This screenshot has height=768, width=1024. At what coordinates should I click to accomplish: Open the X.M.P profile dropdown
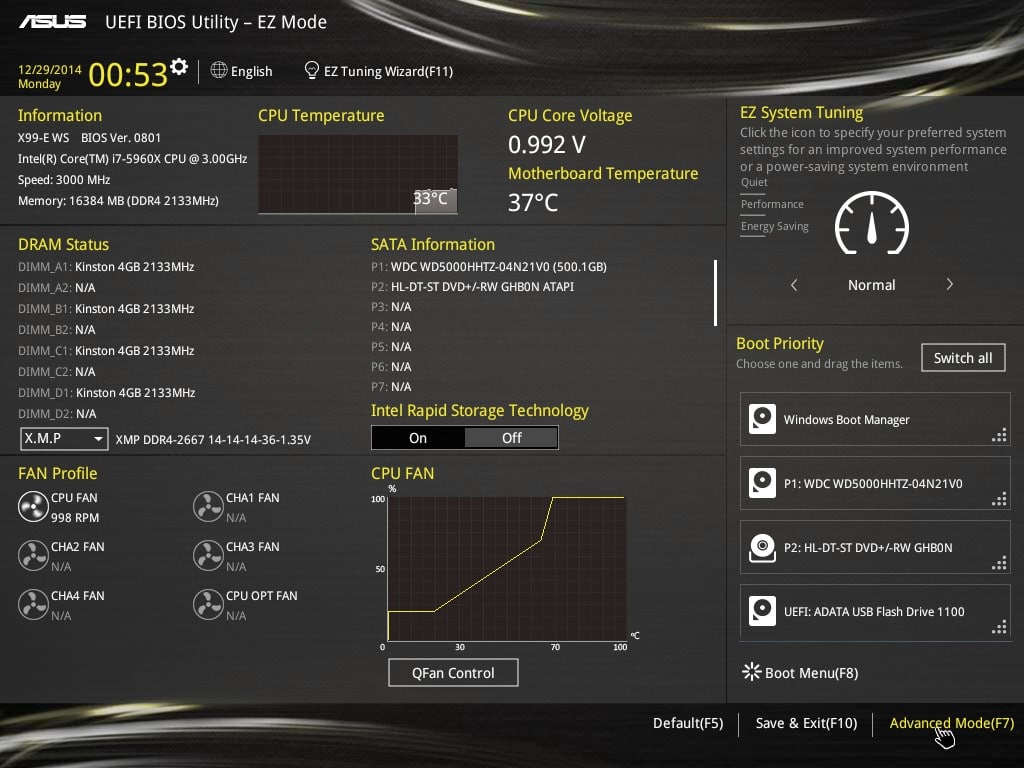pos(64,439)
